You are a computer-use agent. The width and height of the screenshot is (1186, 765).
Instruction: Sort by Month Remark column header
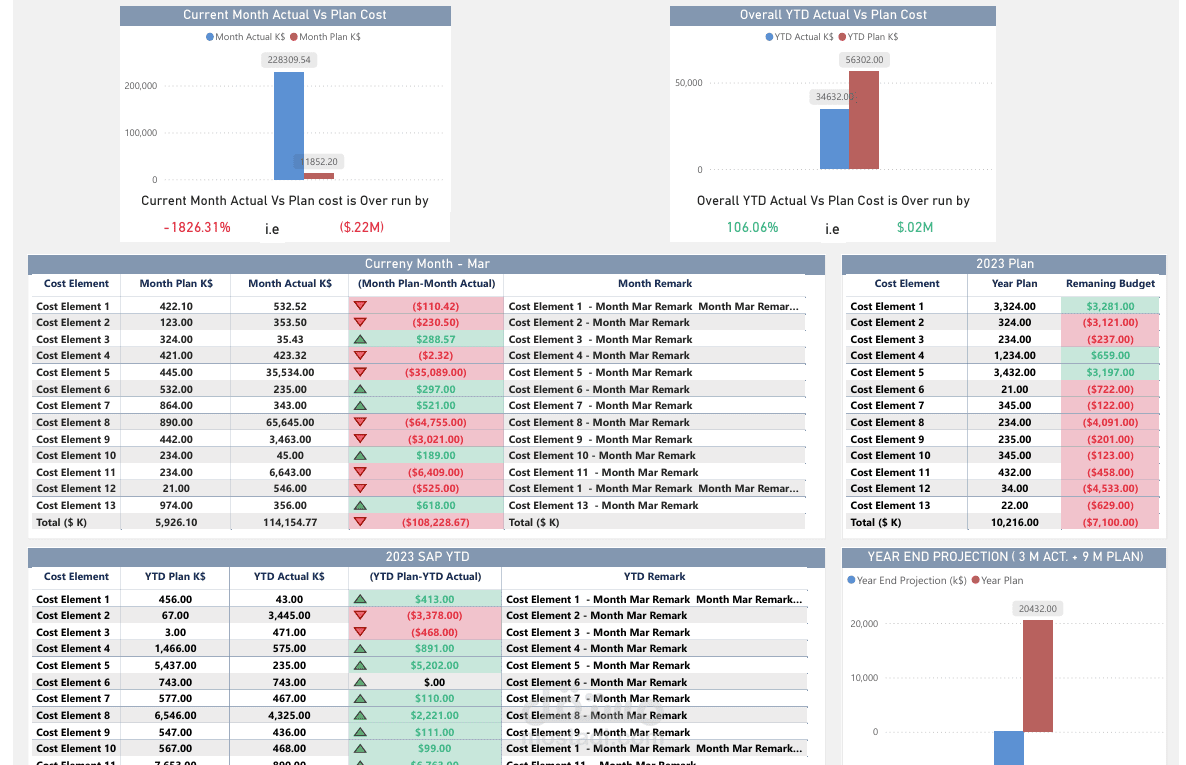tap(655, 284)
